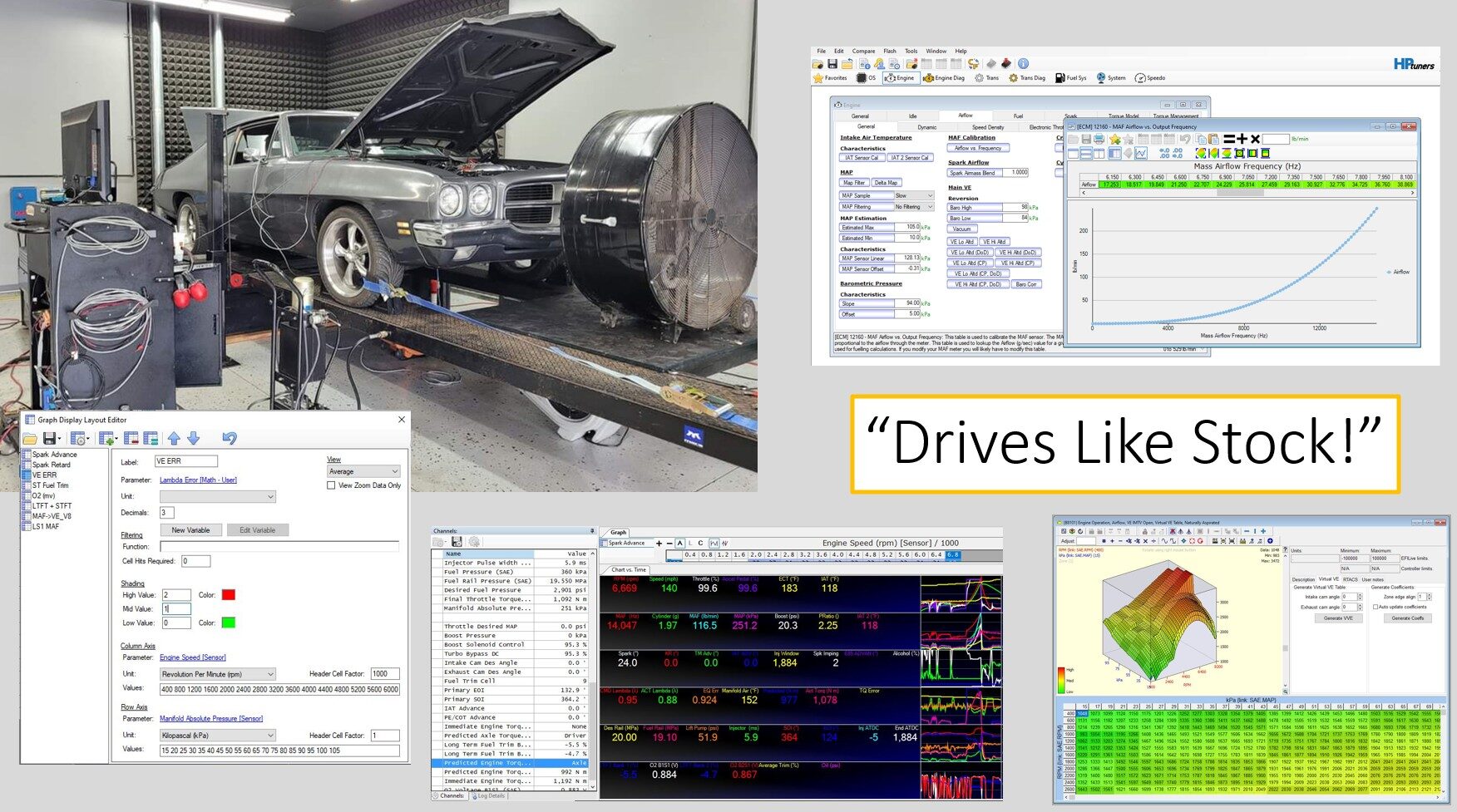Open the MAP Filtering dropdown

coord(914,207)
